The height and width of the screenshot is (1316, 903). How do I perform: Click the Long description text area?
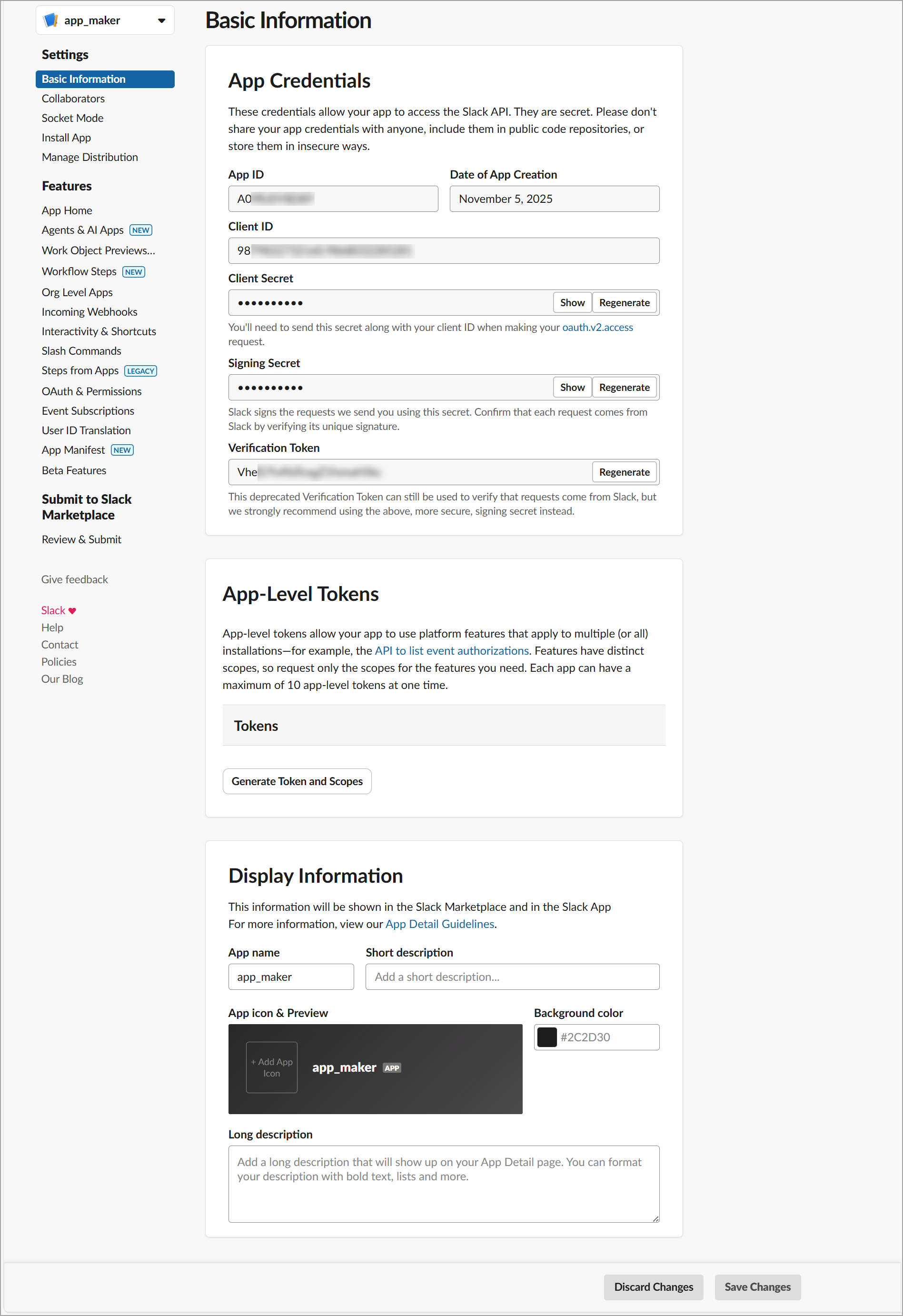(x=444, y=1184)
